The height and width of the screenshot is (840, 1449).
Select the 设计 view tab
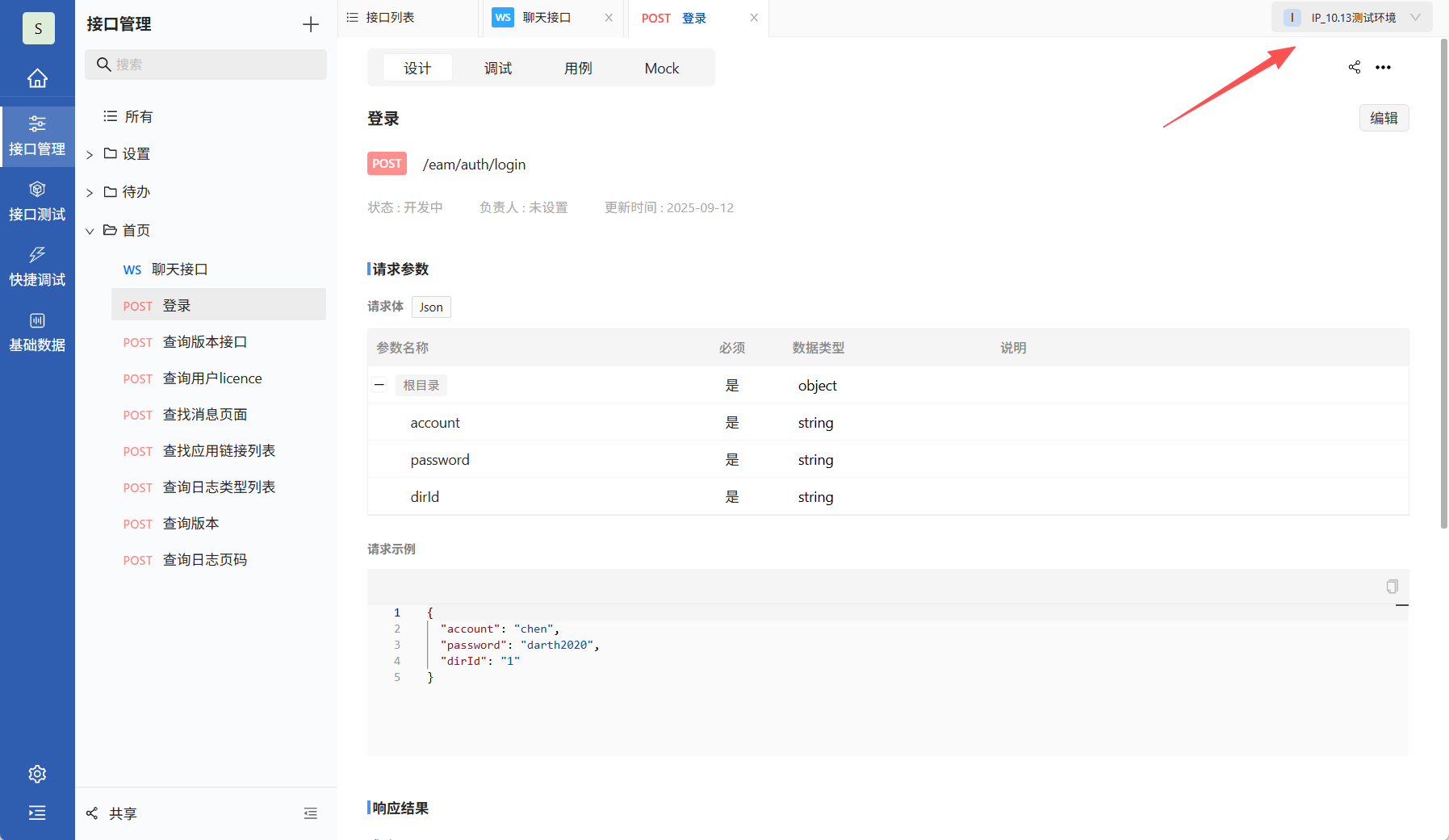(x=417, y=68)
